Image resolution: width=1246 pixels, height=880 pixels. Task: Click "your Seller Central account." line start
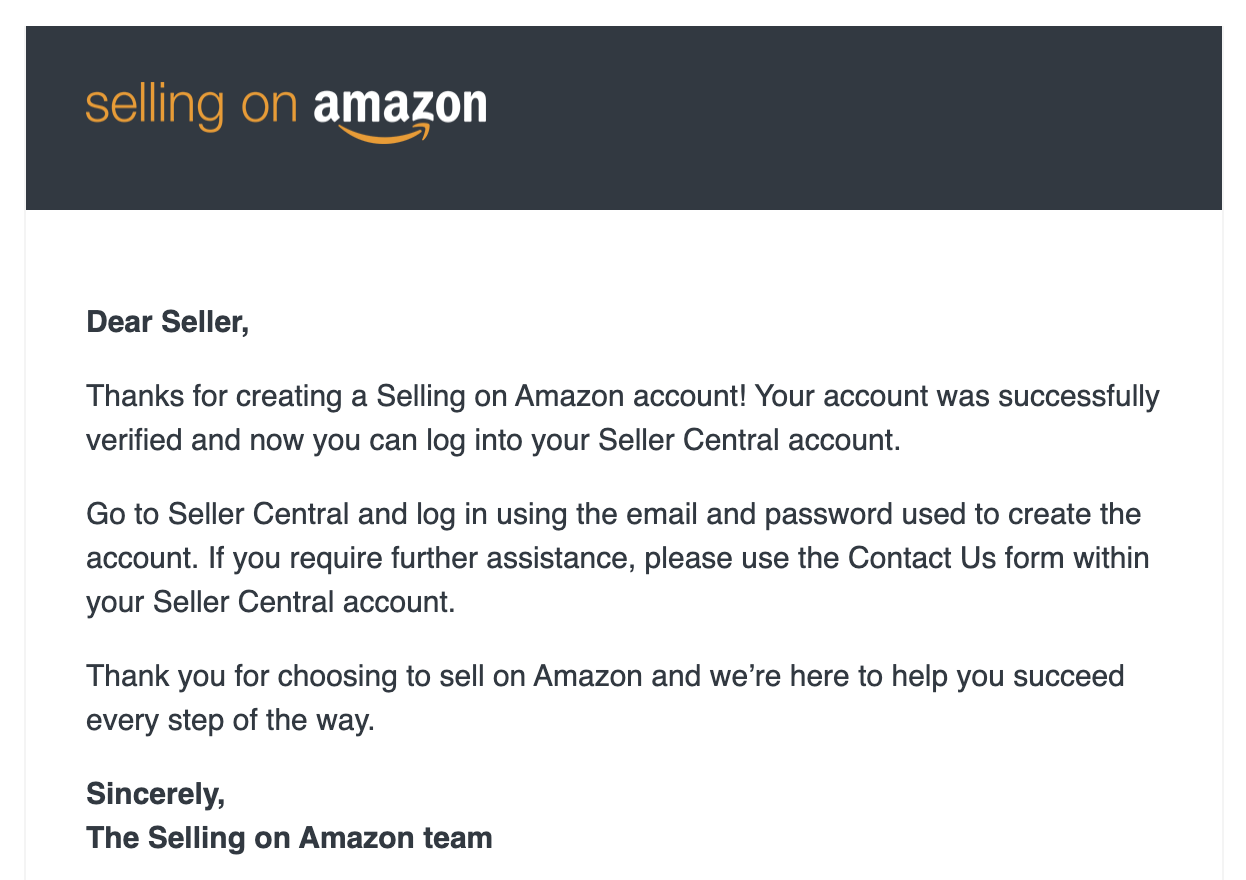(x=271, y=602)
